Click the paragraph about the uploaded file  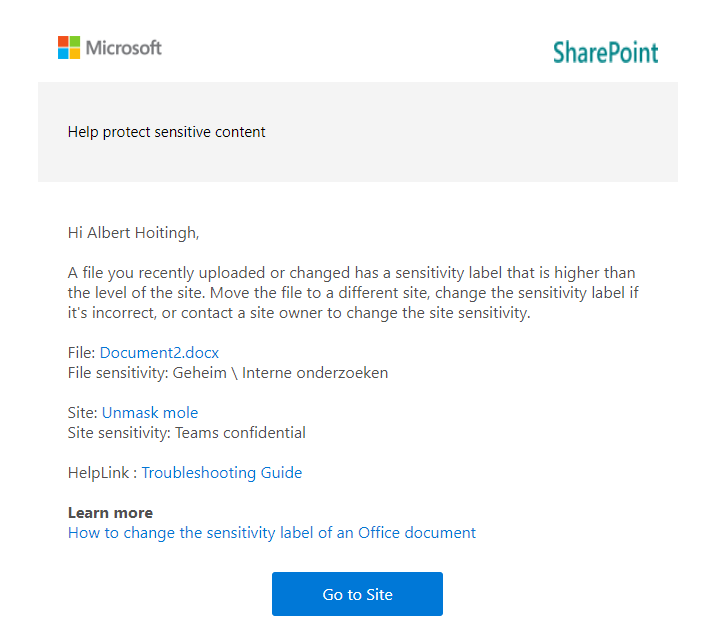(x=353, y=292)
